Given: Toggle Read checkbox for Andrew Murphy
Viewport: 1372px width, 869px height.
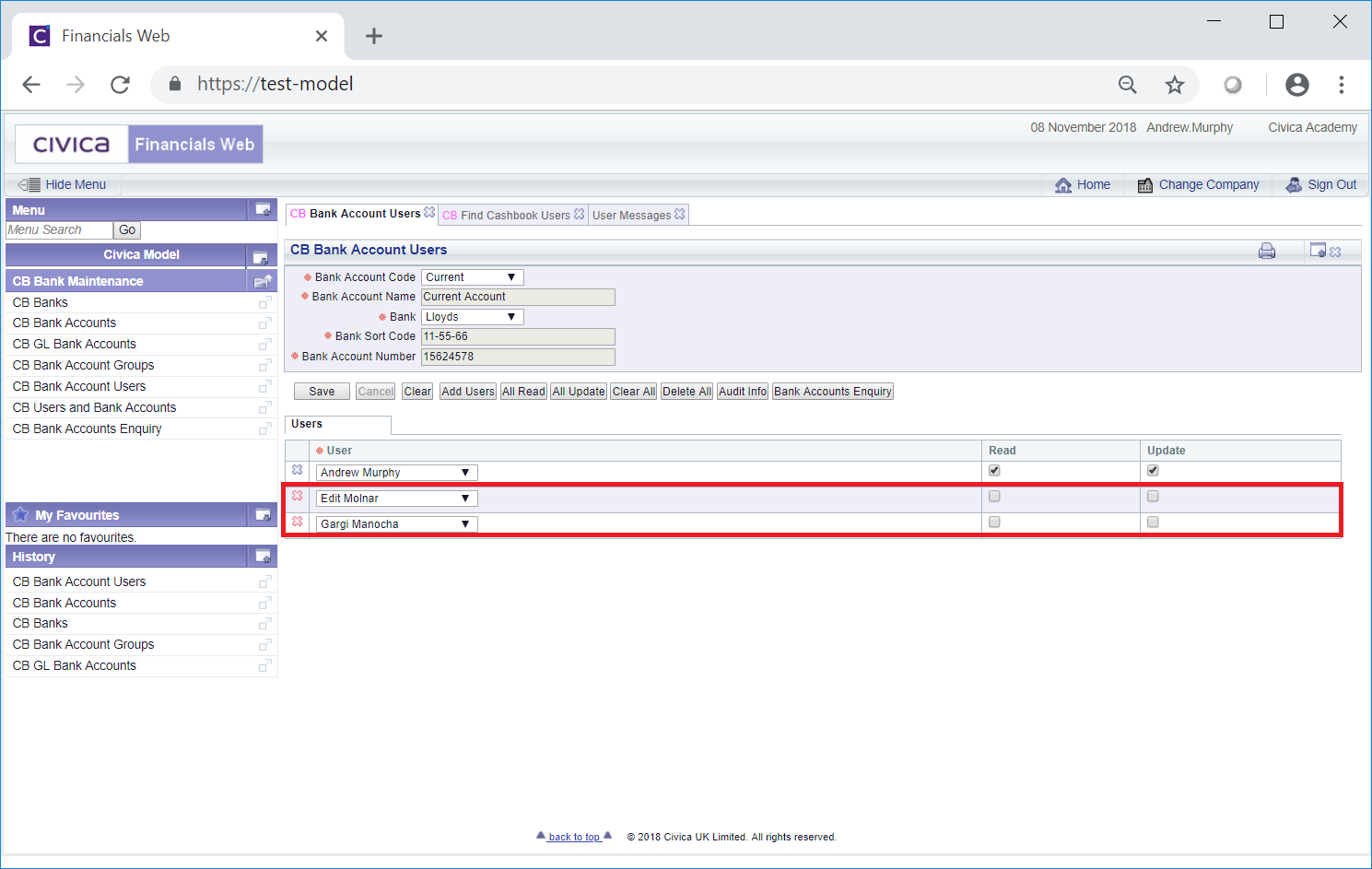Looking at the screenshot, I should 994,470.
